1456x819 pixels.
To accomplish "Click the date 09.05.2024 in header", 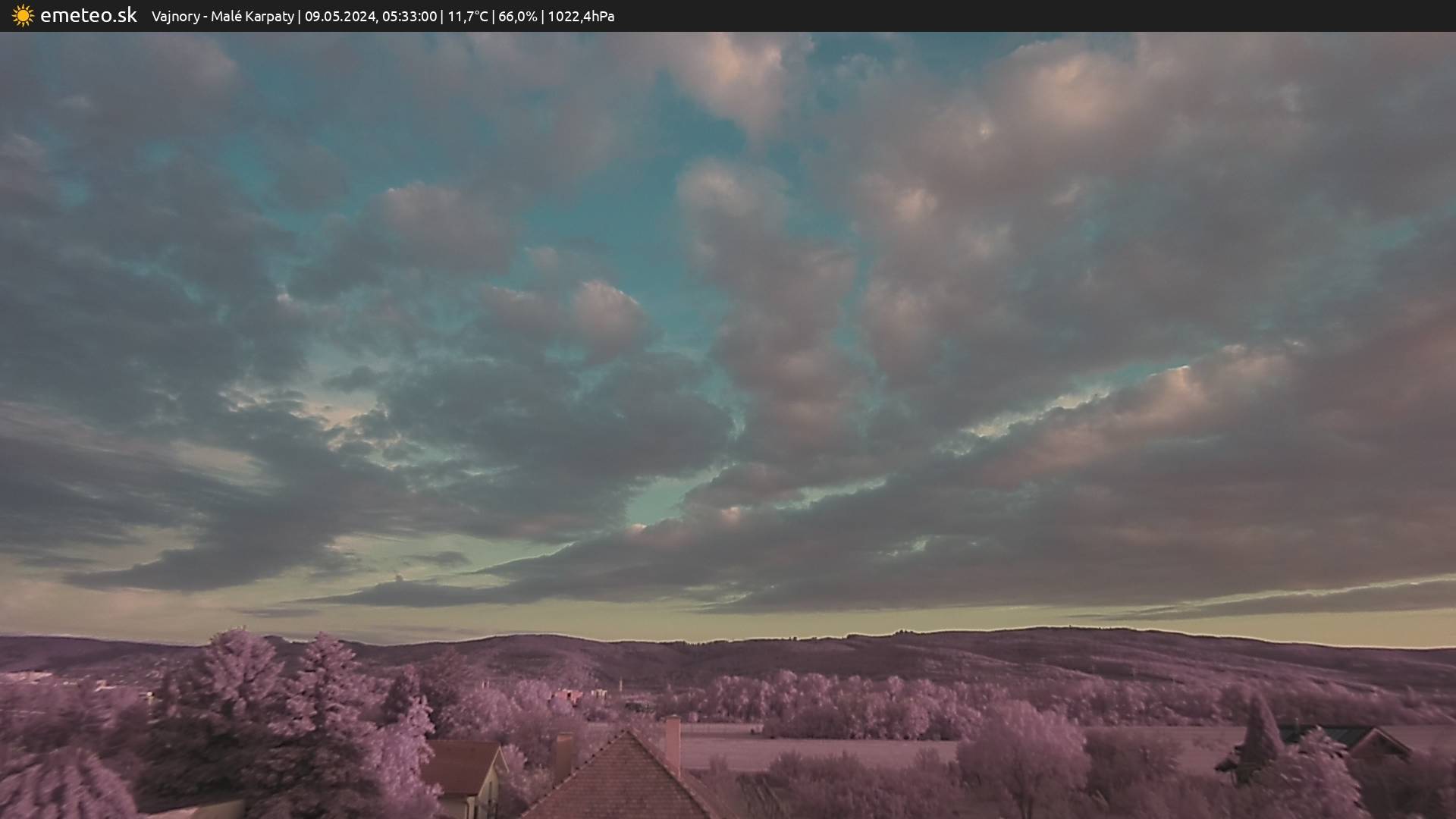I will click(x=340, y=17).
